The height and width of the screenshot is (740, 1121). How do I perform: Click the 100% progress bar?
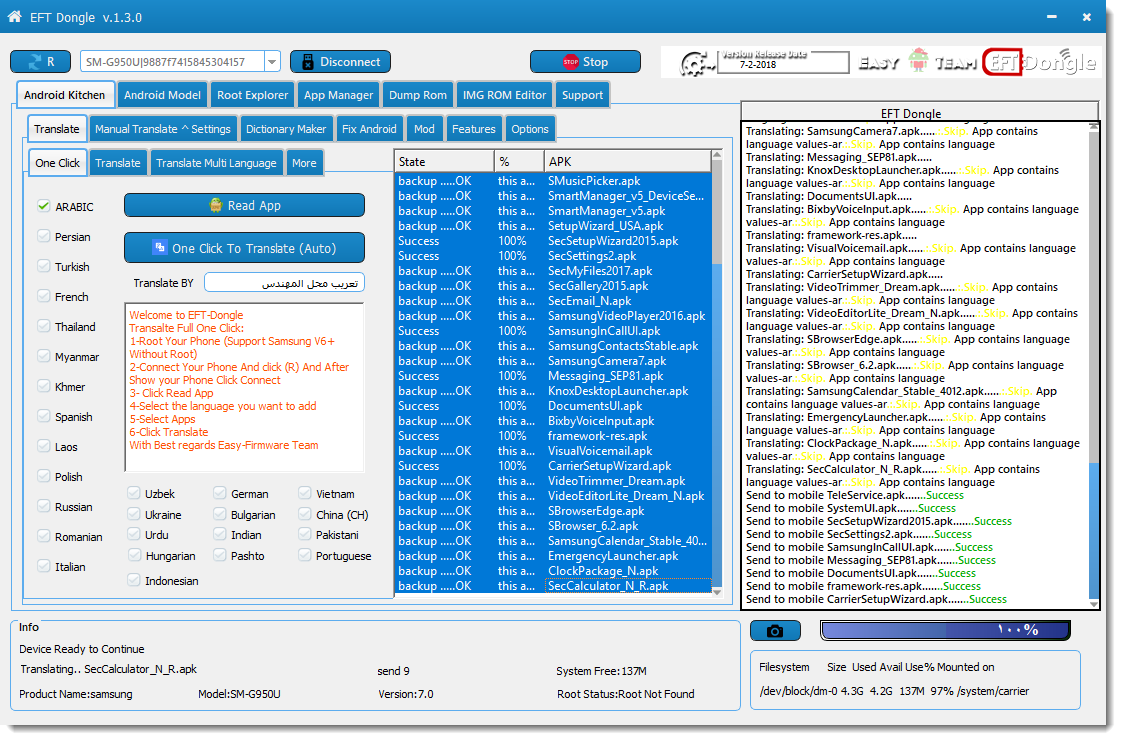point(945,631)
